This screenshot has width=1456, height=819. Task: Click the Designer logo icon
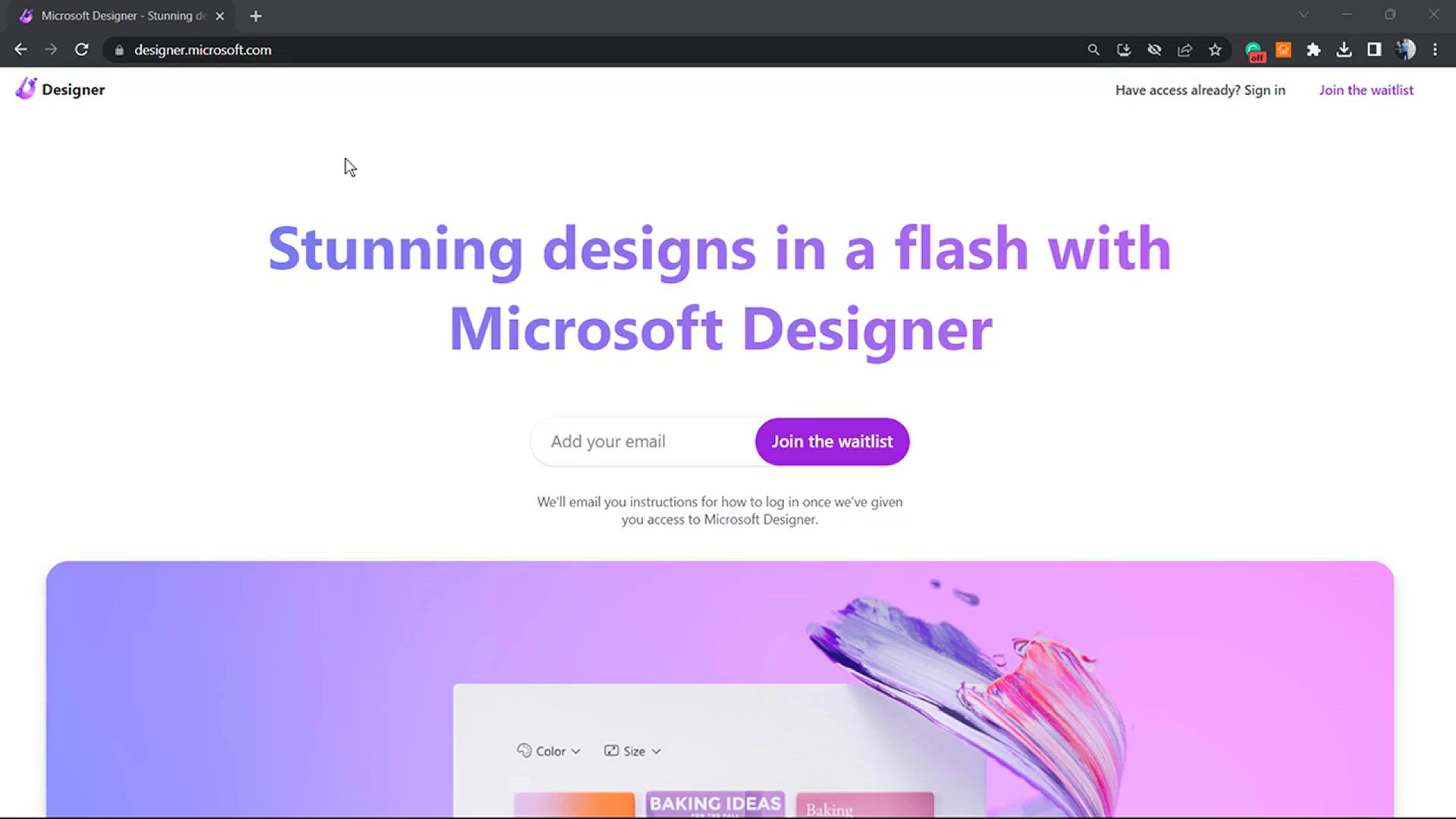point(26,89)
